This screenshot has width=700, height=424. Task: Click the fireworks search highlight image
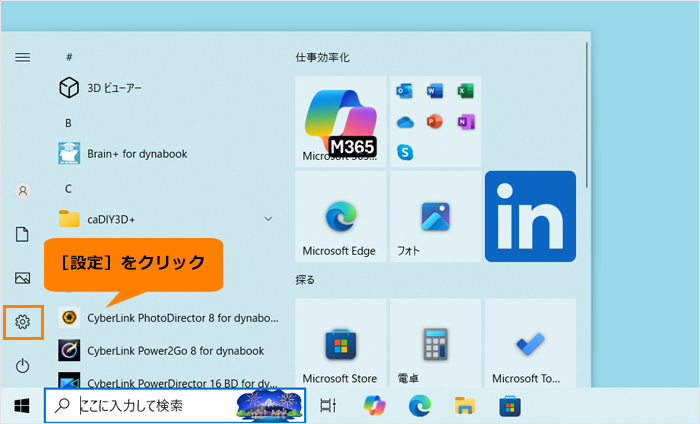[270, 405]
